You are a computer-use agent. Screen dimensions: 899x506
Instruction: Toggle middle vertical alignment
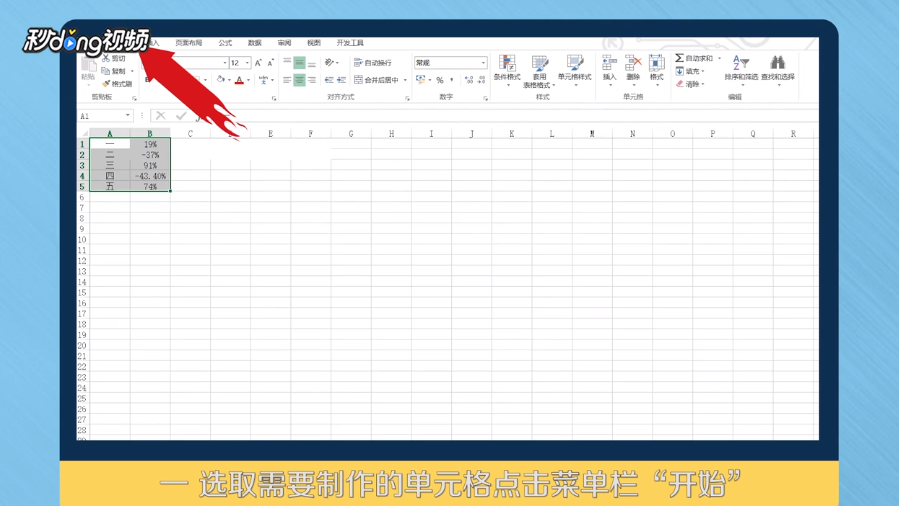click(299, 62)
